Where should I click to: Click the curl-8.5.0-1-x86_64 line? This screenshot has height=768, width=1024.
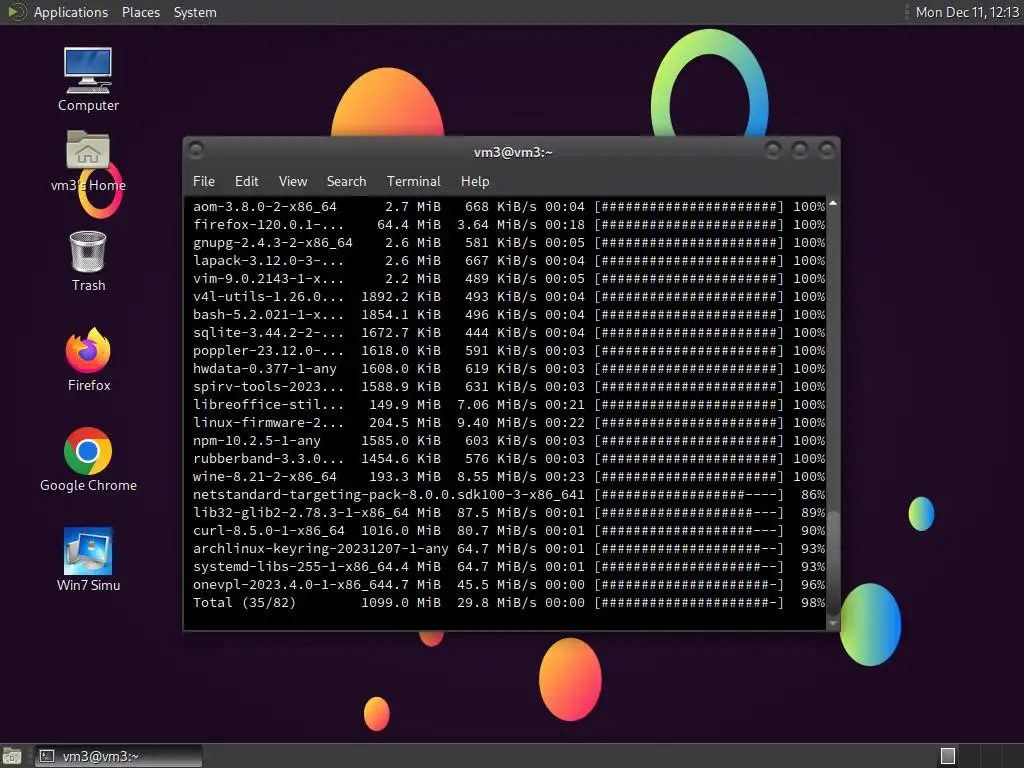coord(509,530)
